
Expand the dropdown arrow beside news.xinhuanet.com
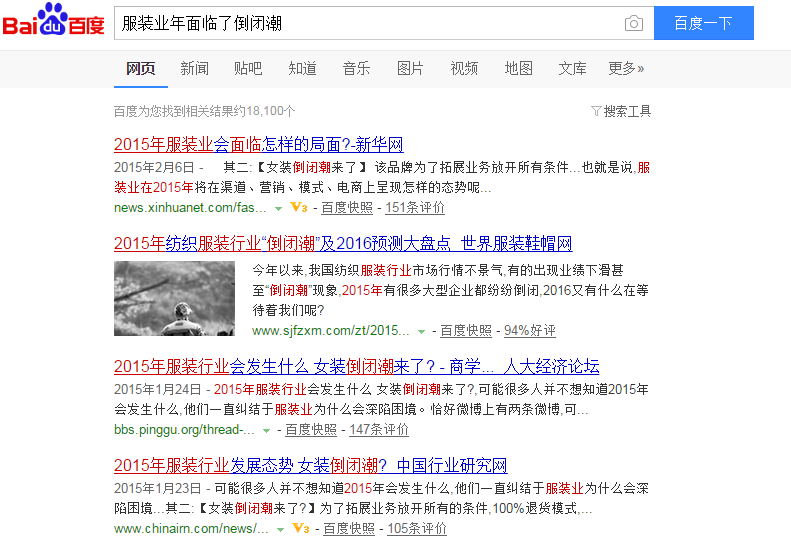click(x=278, y=208)
